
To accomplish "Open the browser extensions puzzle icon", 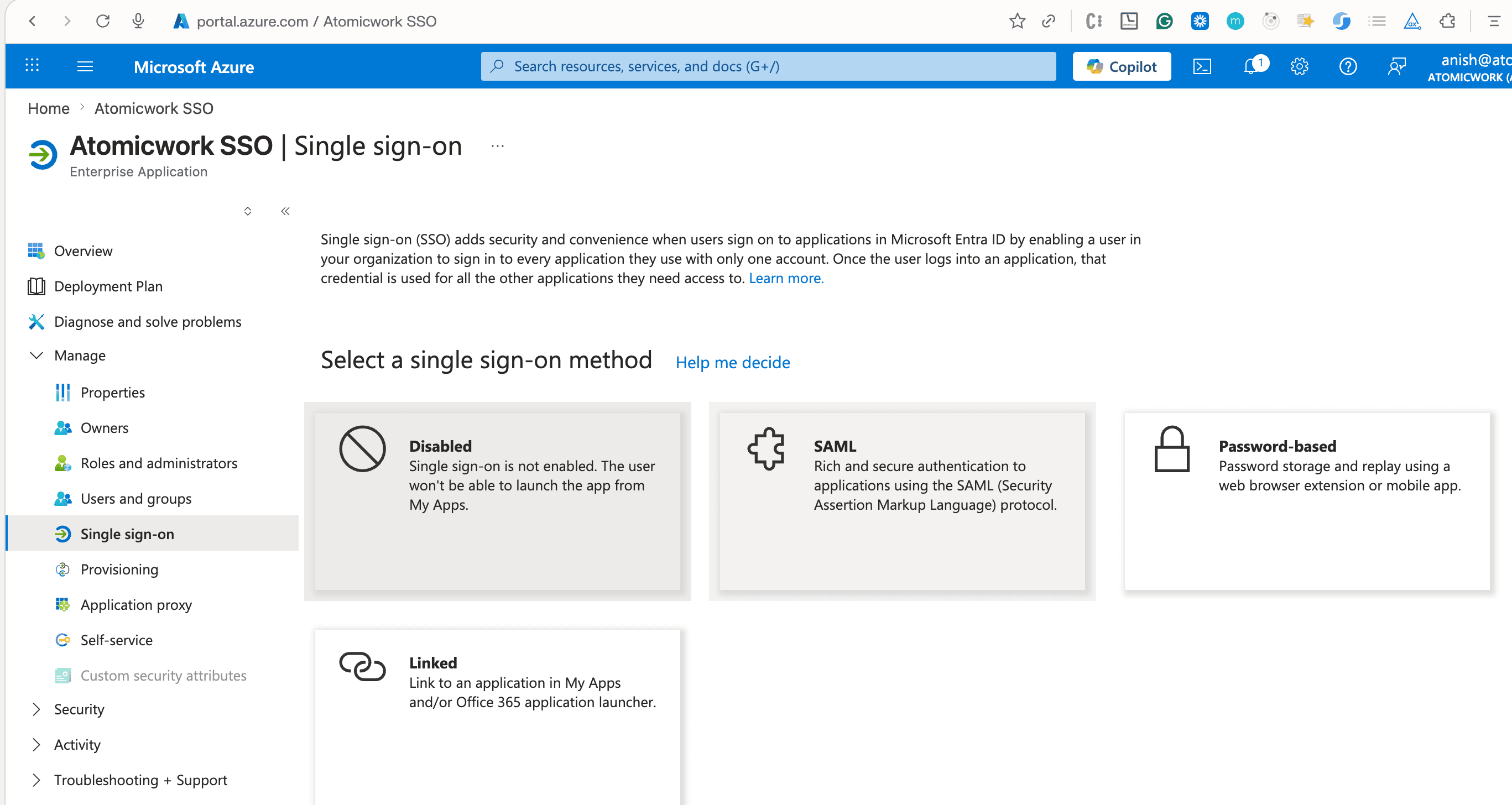I will [x=1447, y=22].
